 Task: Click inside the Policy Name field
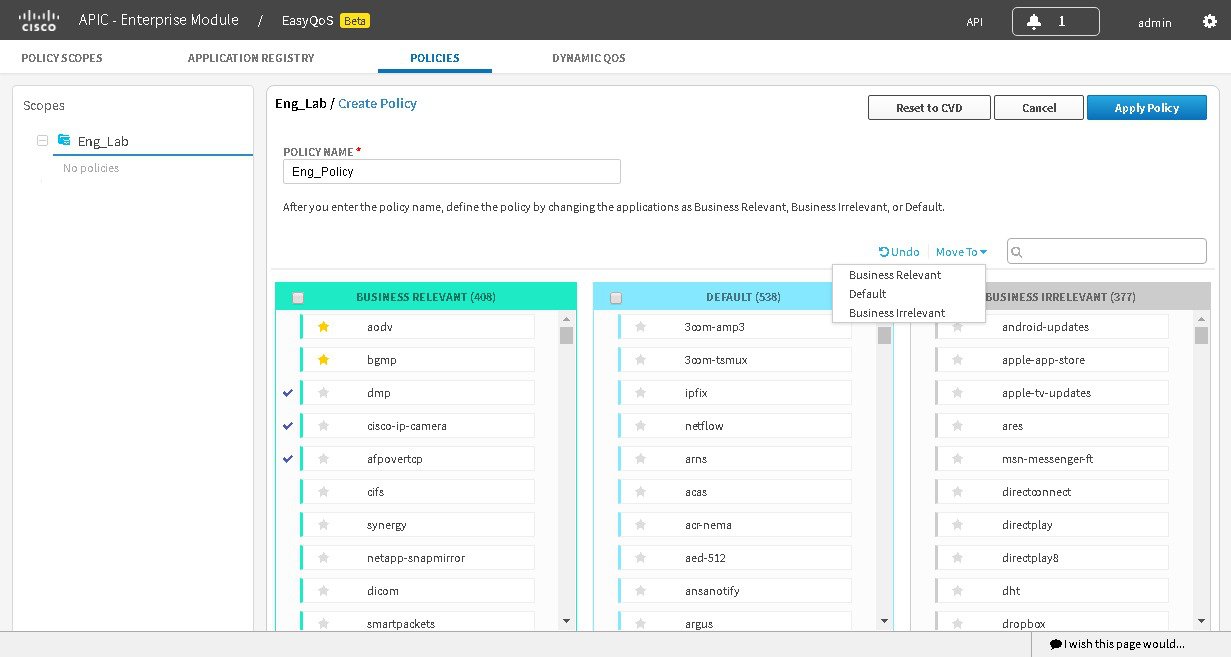(x=451, y=171)
